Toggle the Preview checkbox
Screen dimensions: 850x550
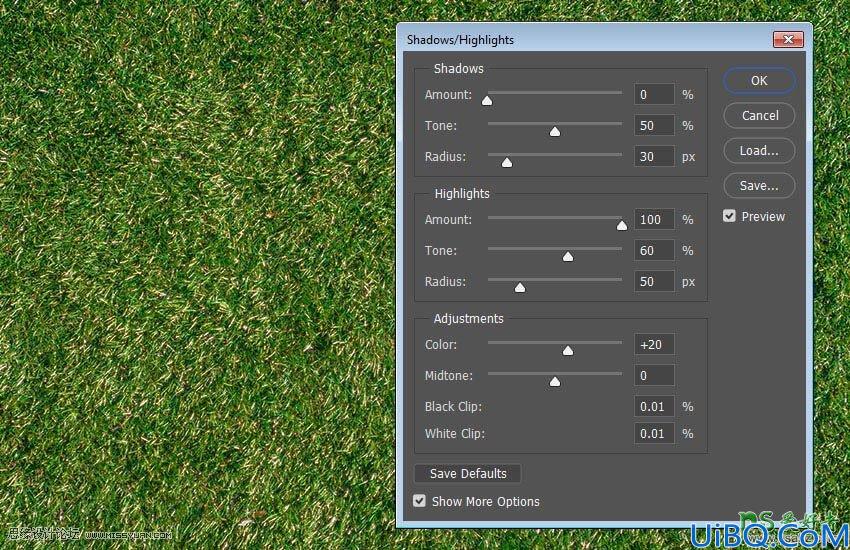point(729,216)
